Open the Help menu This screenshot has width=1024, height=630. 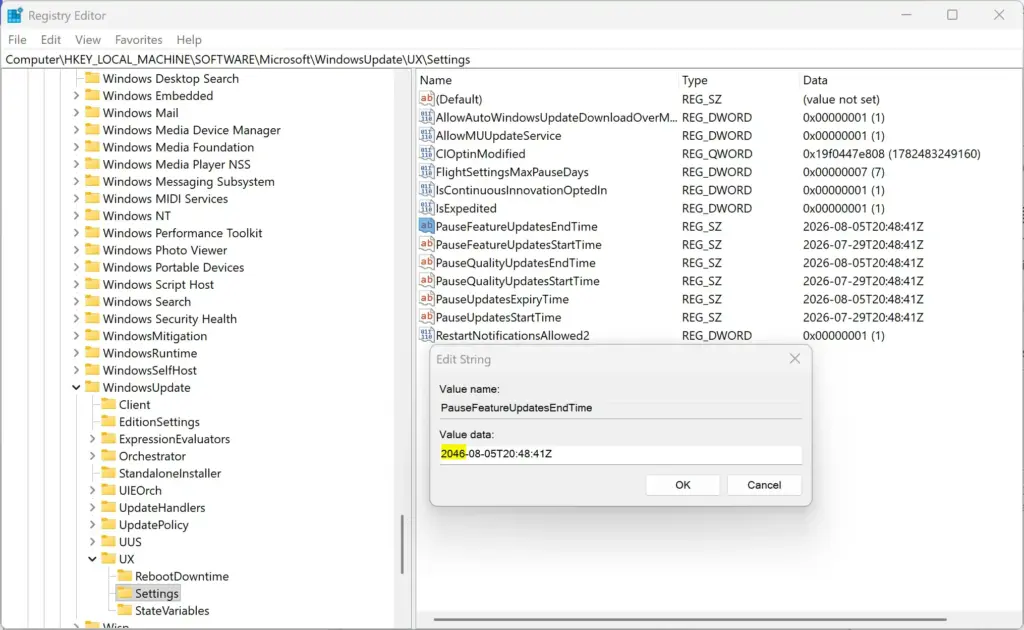[189, 40]
